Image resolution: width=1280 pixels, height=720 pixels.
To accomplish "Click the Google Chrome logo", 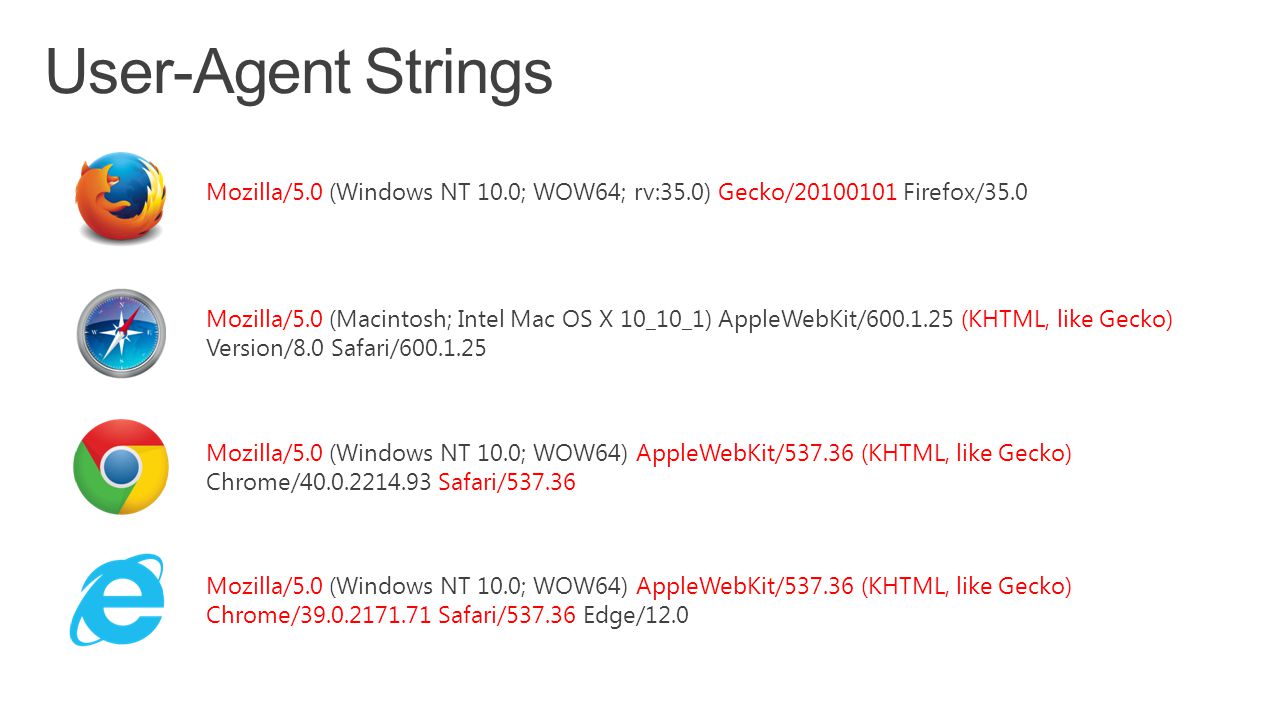I will pos(121,467).
